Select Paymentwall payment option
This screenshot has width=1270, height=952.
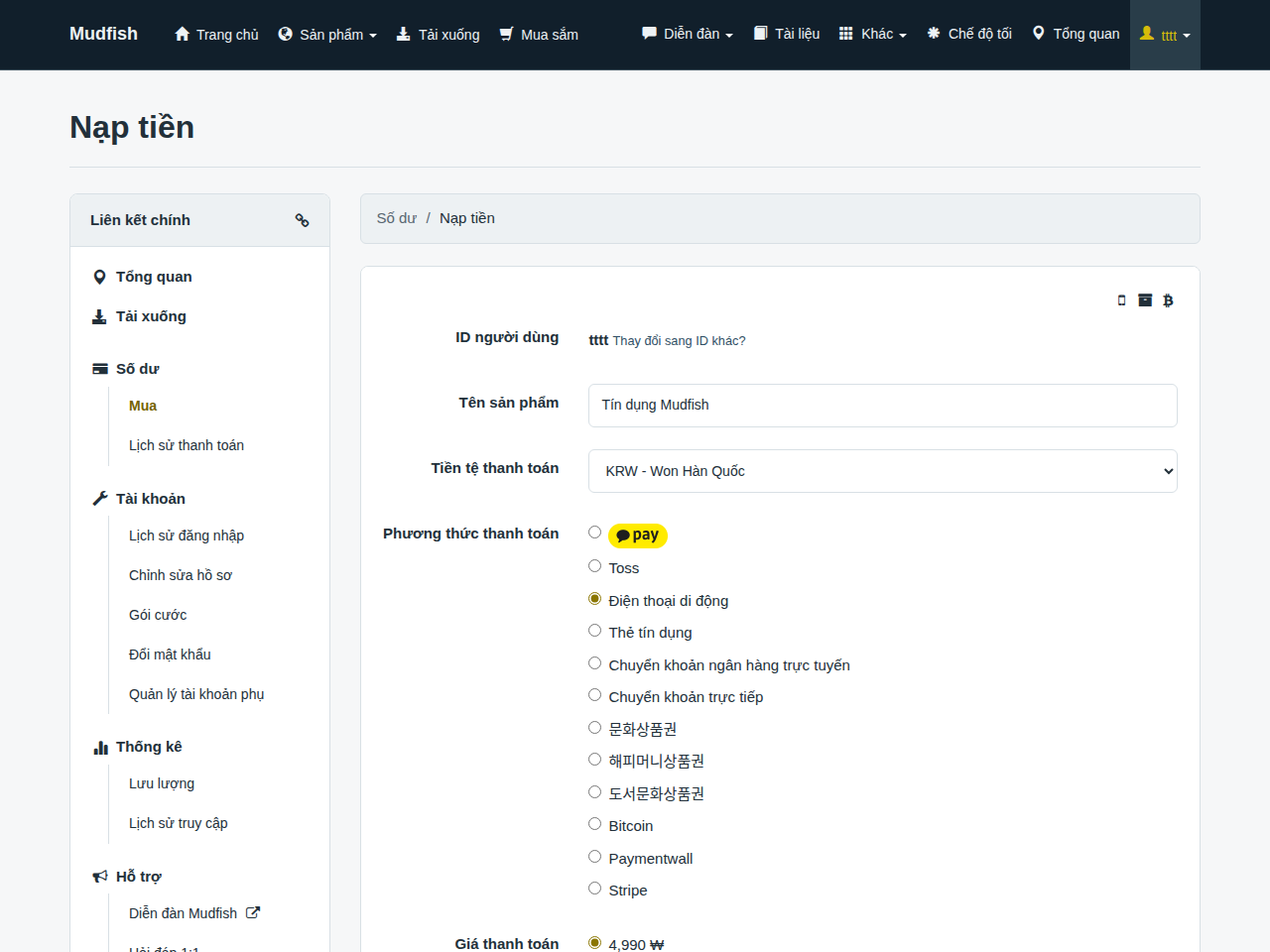(595, 857)
